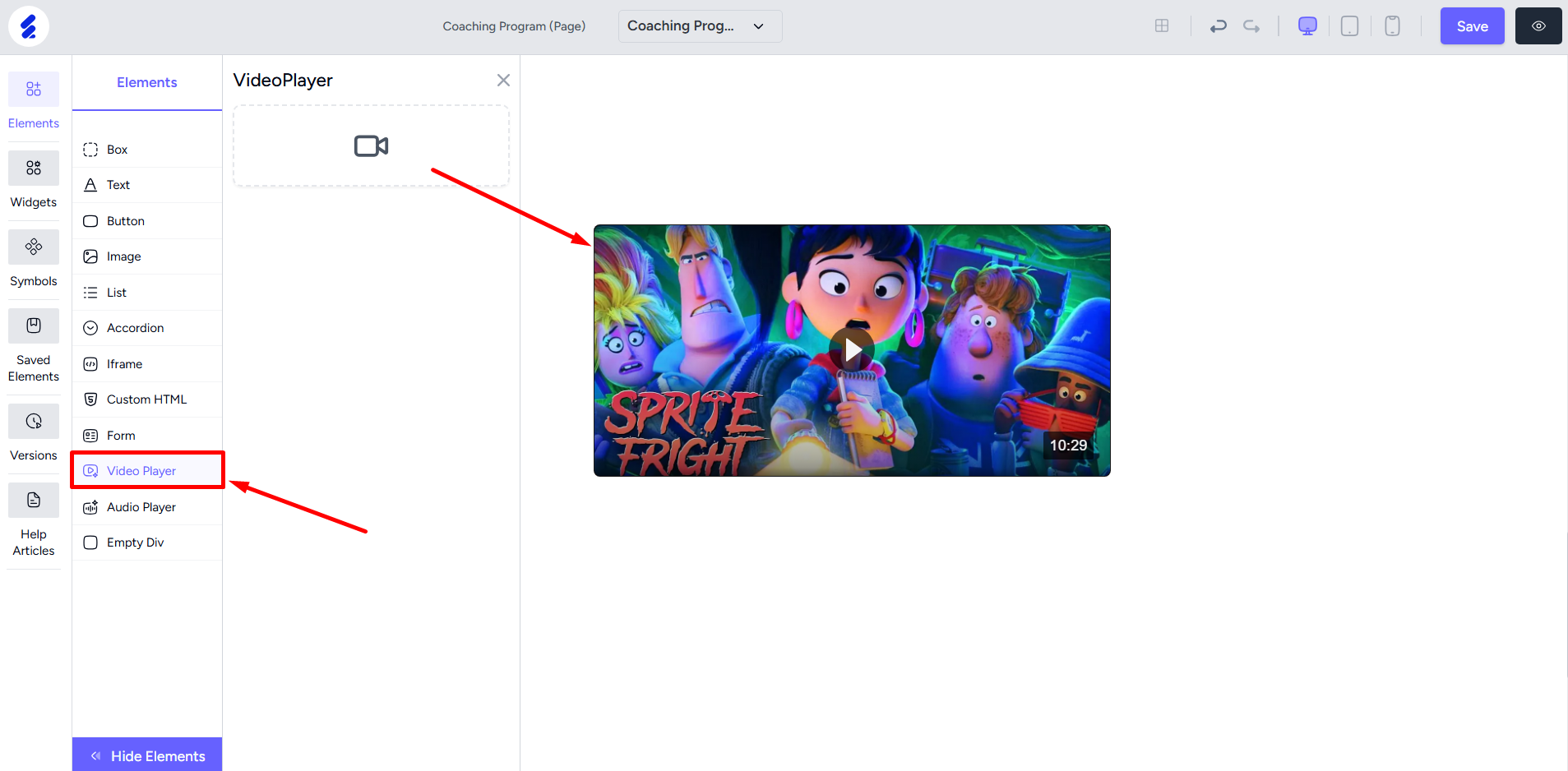This screenshot has width=1568, height=771.
Task: Undo the last action
Action: coord(1218,26)
